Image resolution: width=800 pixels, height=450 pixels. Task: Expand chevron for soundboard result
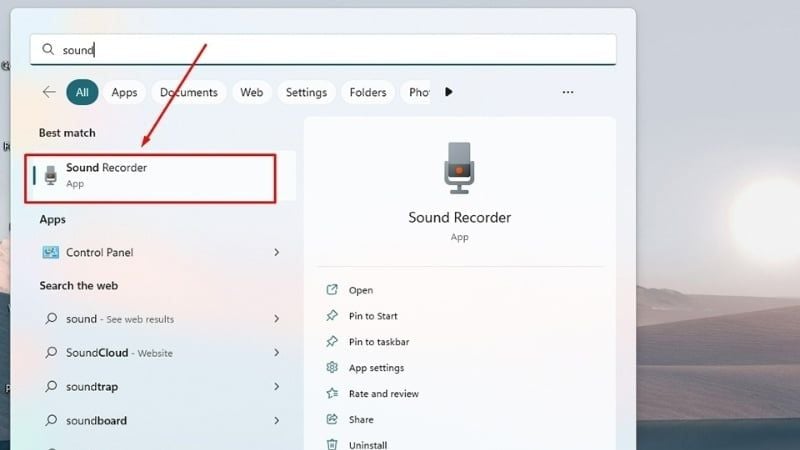pyautogui.click(x=277, y=420)
